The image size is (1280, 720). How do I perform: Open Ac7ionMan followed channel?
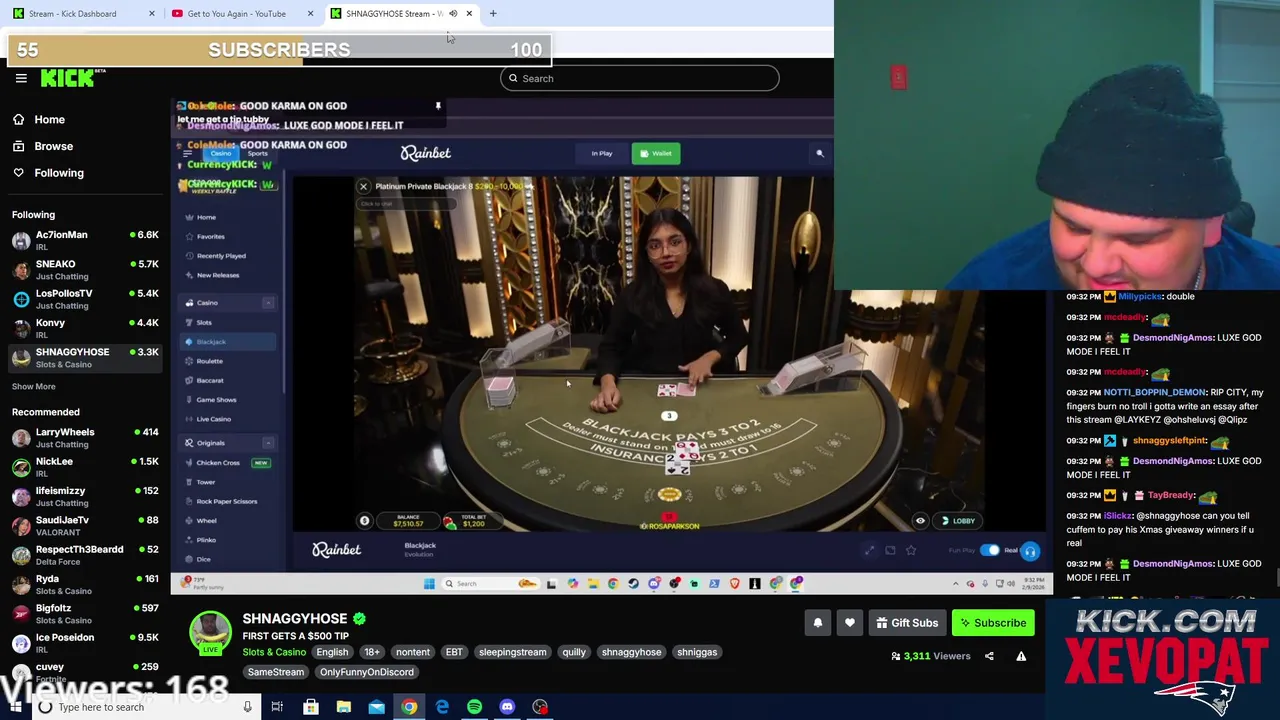(84, 240)
